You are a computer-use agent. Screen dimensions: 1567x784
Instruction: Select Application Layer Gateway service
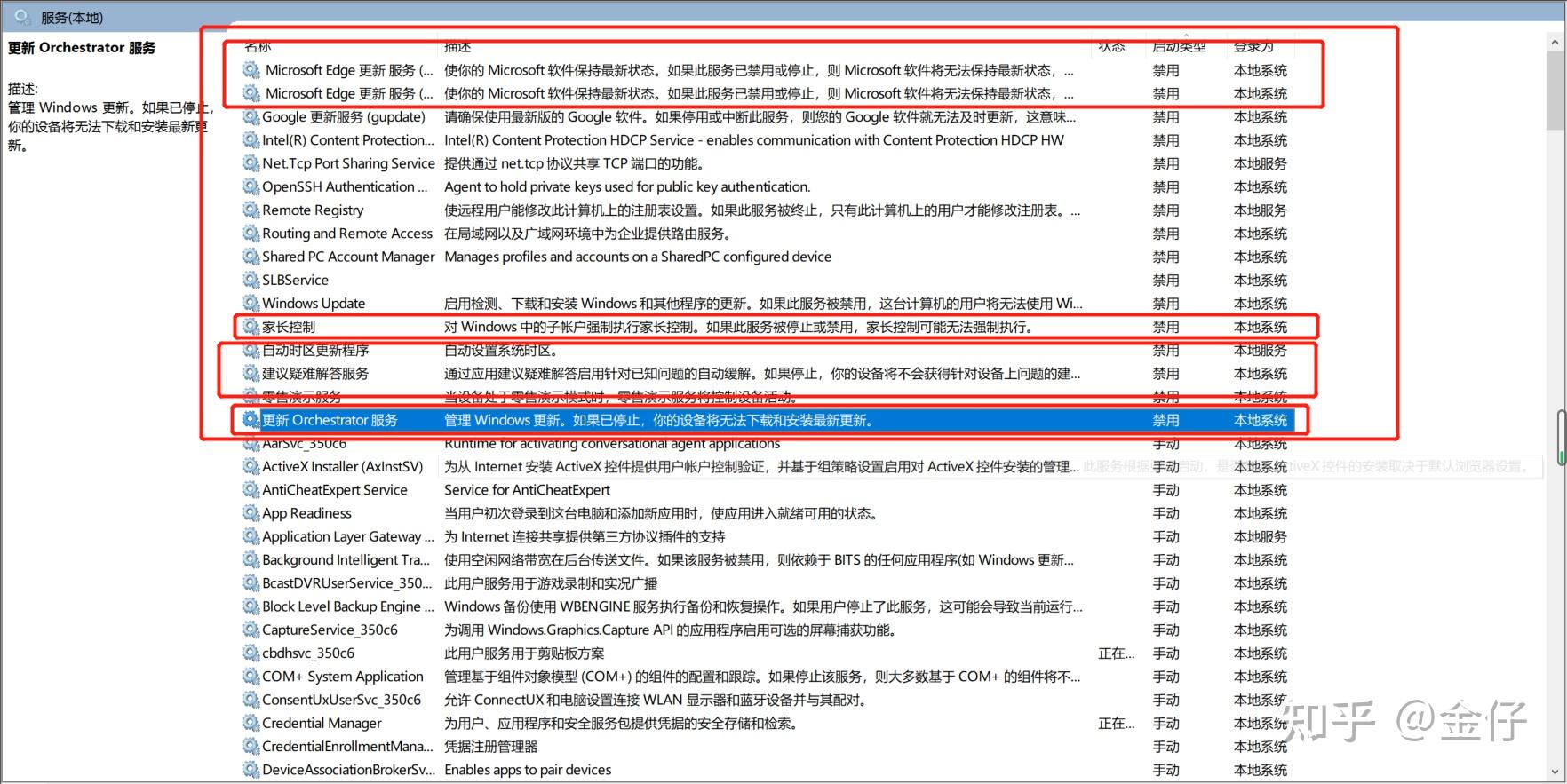point(347,536)
